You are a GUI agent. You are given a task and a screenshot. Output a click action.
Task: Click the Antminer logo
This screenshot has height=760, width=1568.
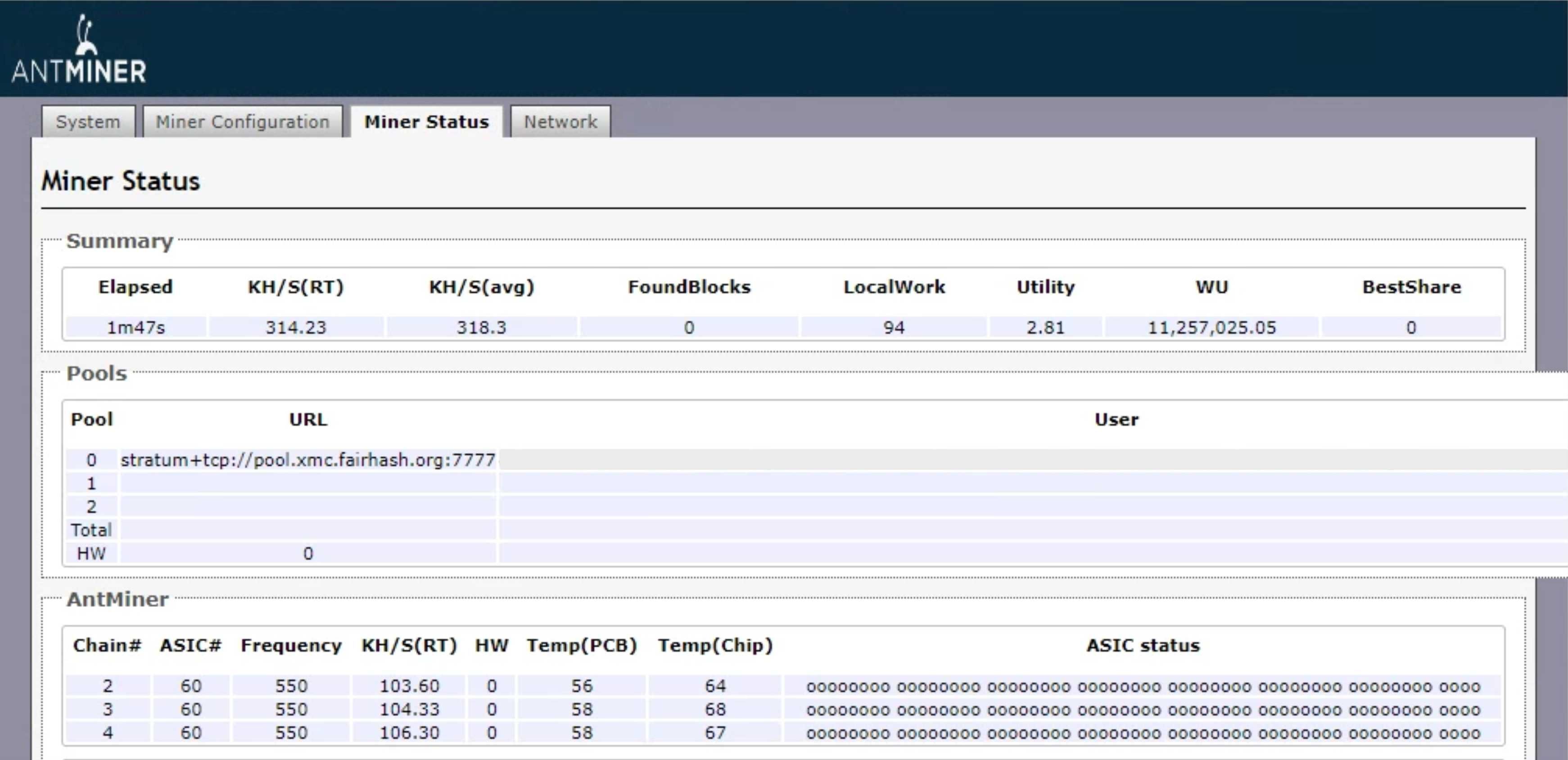coord(78,50)
